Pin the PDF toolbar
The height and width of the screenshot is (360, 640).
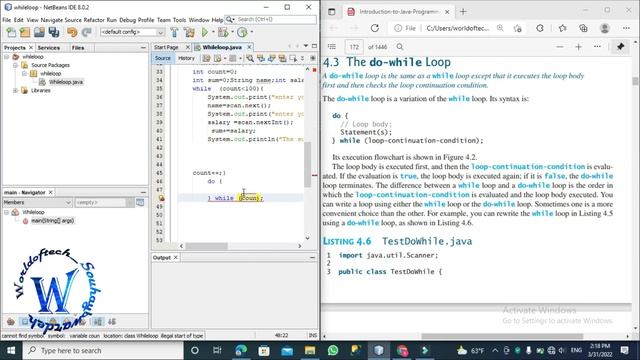click(620, 47)
